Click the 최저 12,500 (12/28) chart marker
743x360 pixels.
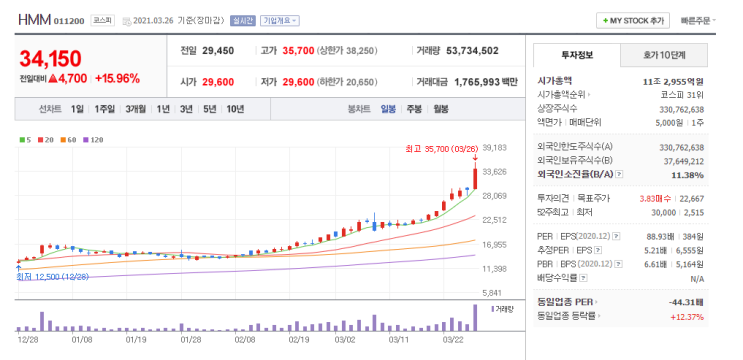pos(53,277)
